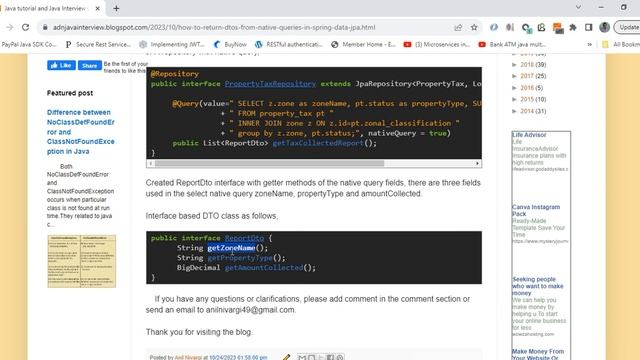
Task: Open the All Bookmarks folder
Action: coord(621,44)
